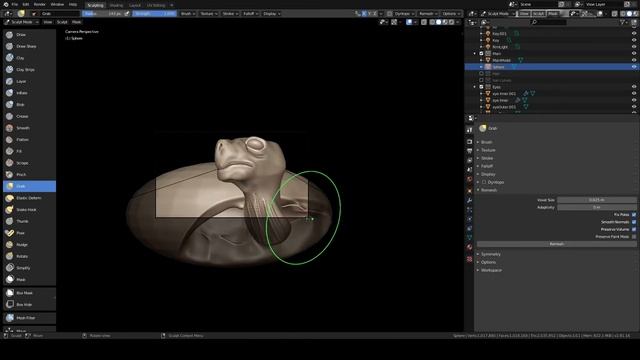Toggle Fix Poles checkbox
Viewport: 640px width, 360px height.
pyautogui.click(x=634, y=215)
